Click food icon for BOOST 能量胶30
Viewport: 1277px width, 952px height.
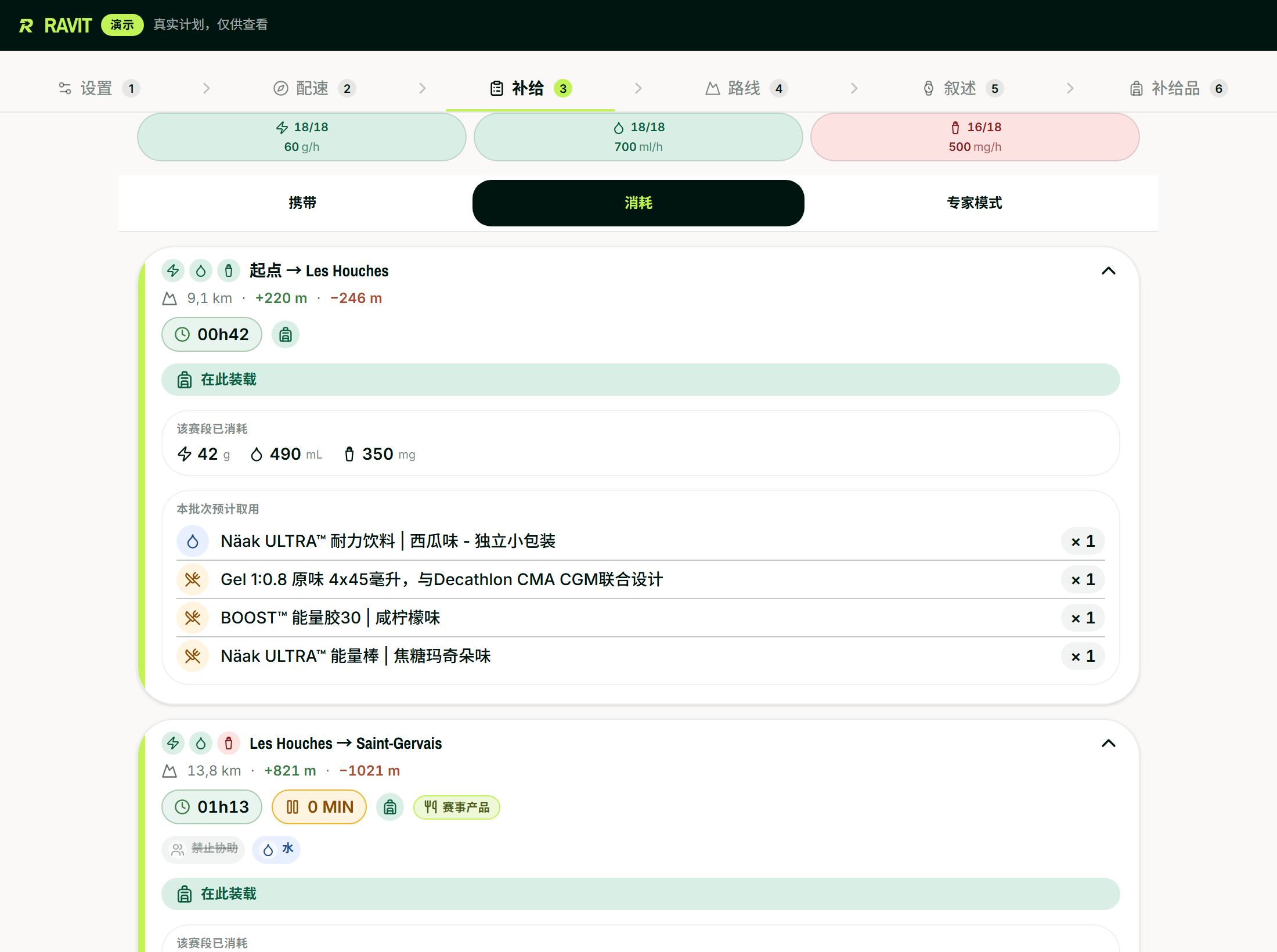[193, 618]
